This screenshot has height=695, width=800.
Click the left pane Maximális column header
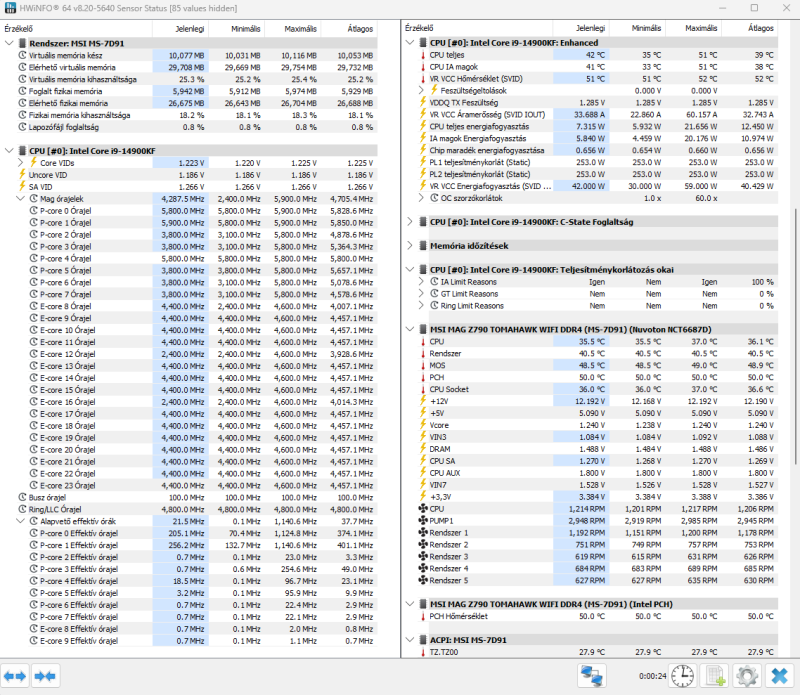click(293, 29)
